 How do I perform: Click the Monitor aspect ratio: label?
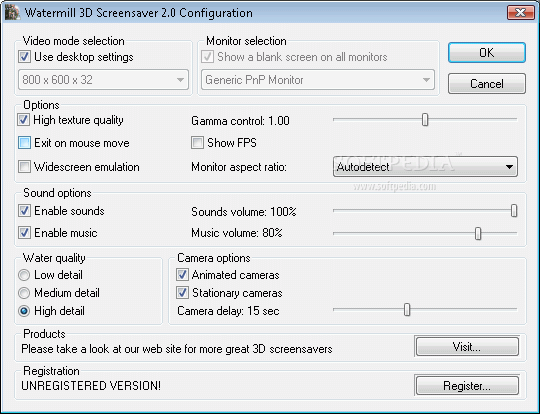click(239, 167)
